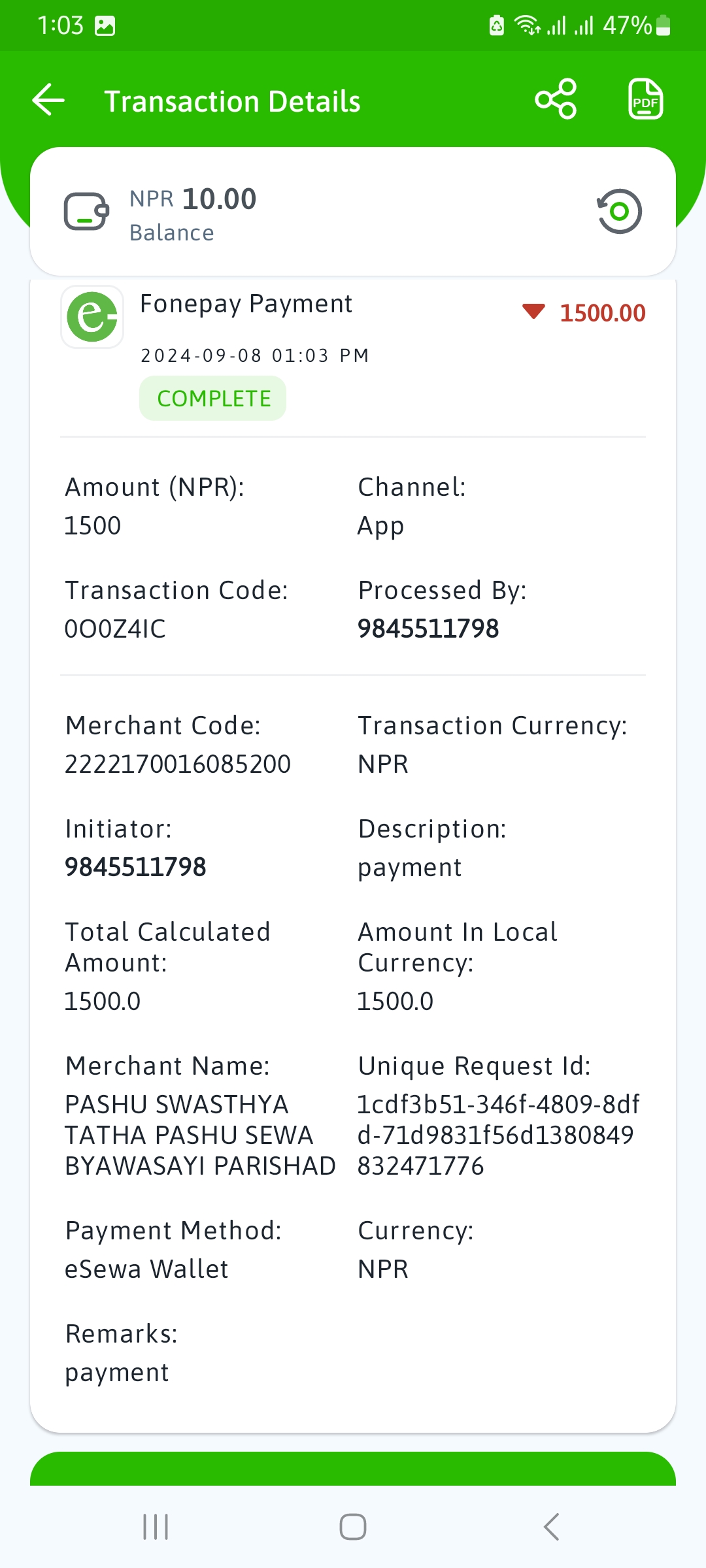Screen dimensions: 706x1568
Task: Download the transaction as PDF
Action: [645, 99]
